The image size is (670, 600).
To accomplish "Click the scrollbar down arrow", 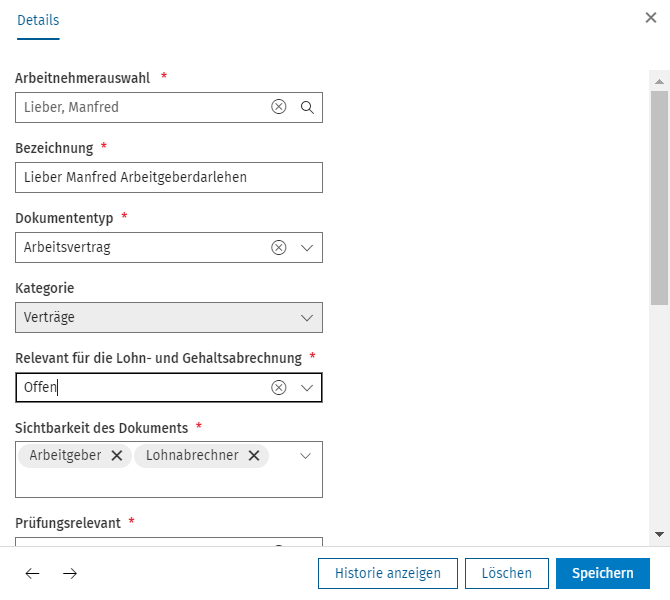I will click(659, 534).
